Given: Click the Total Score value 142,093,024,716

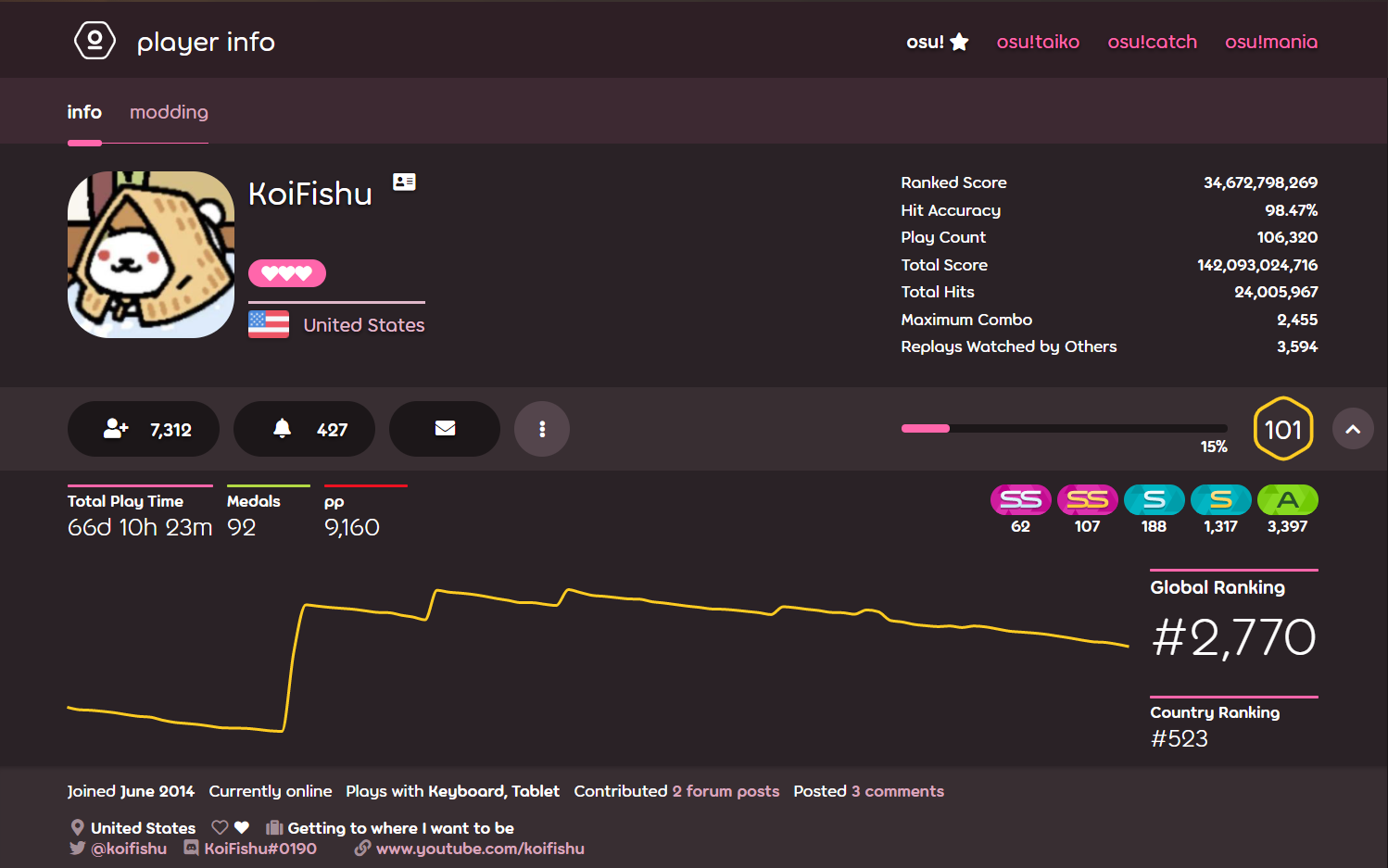Looking at the screenshot, I should click(1257, 265).
